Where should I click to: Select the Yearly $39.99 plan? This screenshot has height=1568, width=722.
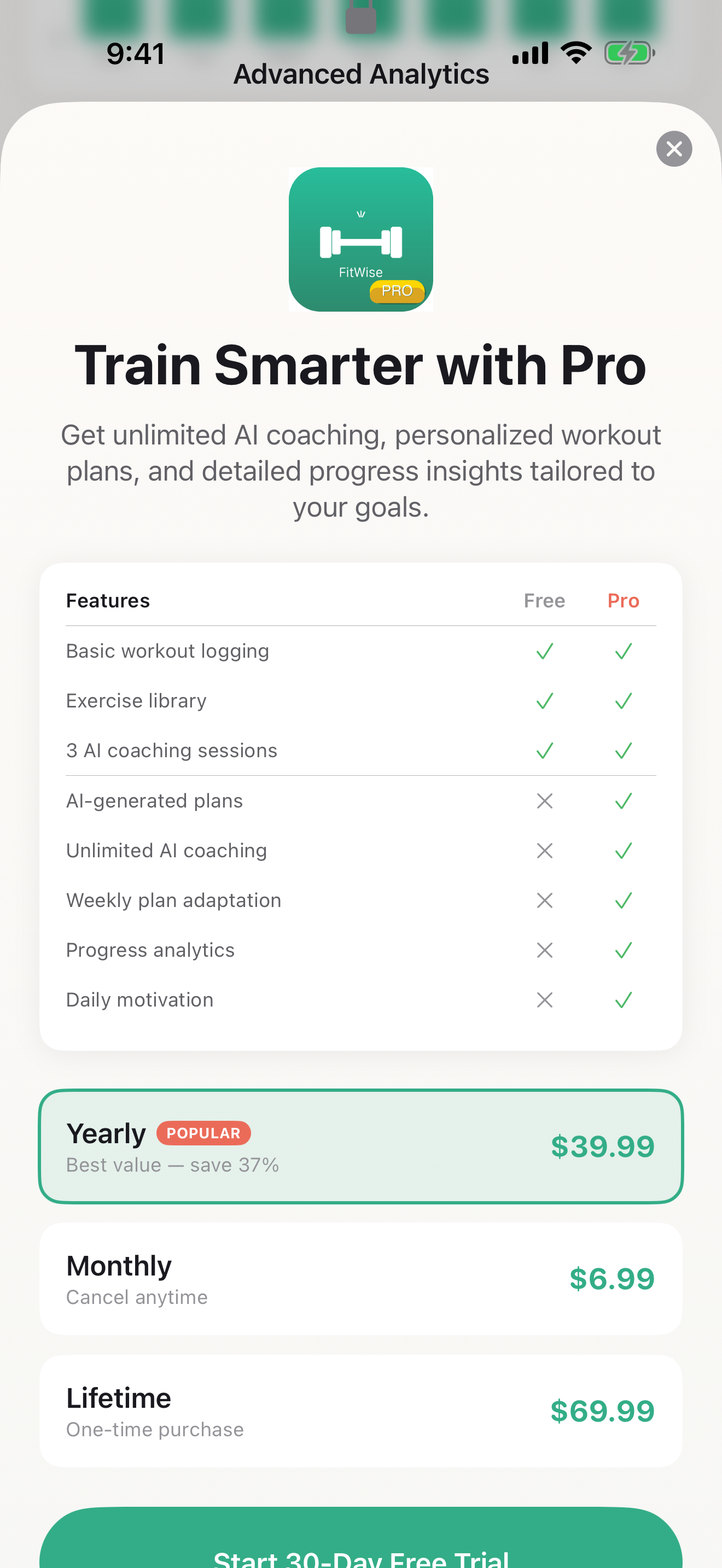coord(361,1146)
